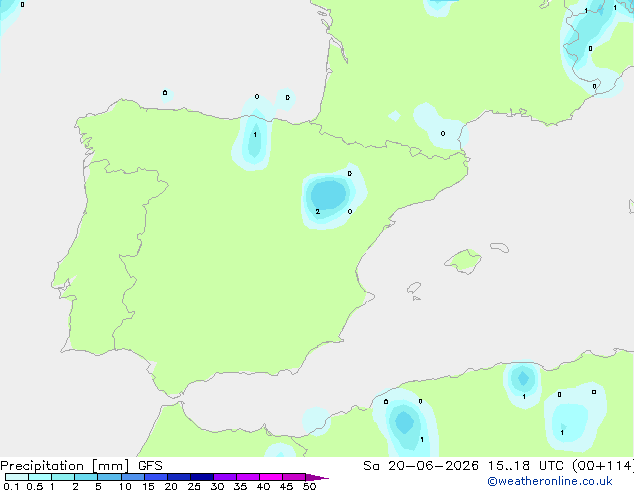Click the '2' value label on the Spain map
Viewport: 634px width, 490px height.
point(318,211)
